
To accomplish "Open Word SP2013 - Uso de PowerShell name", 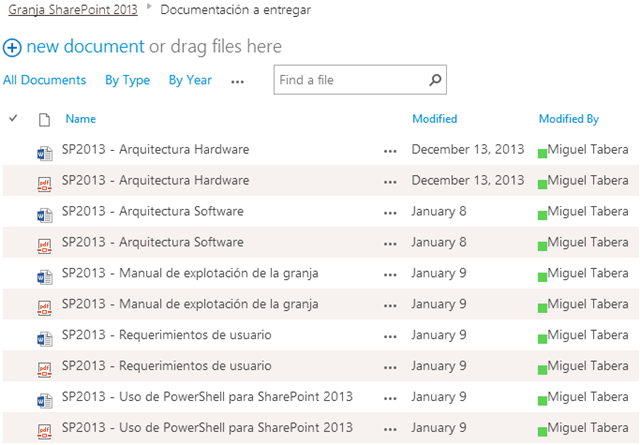I will point(207,397).
